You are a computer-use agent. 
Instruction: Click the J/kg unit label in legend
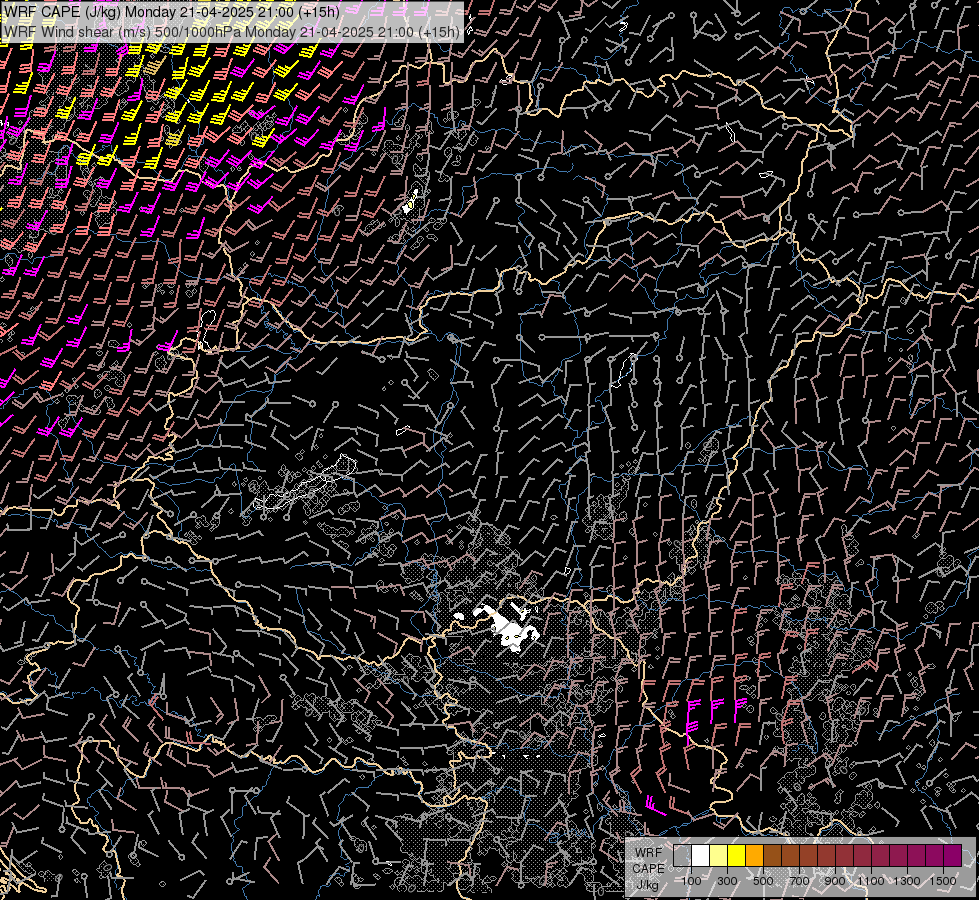(x=648, y=884)
